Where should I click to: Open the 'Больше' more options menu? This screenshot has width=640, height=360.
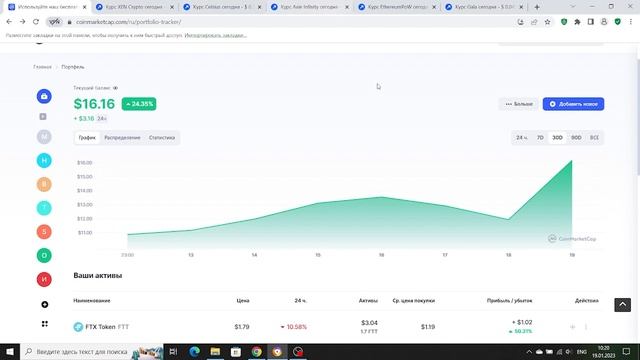519,104
